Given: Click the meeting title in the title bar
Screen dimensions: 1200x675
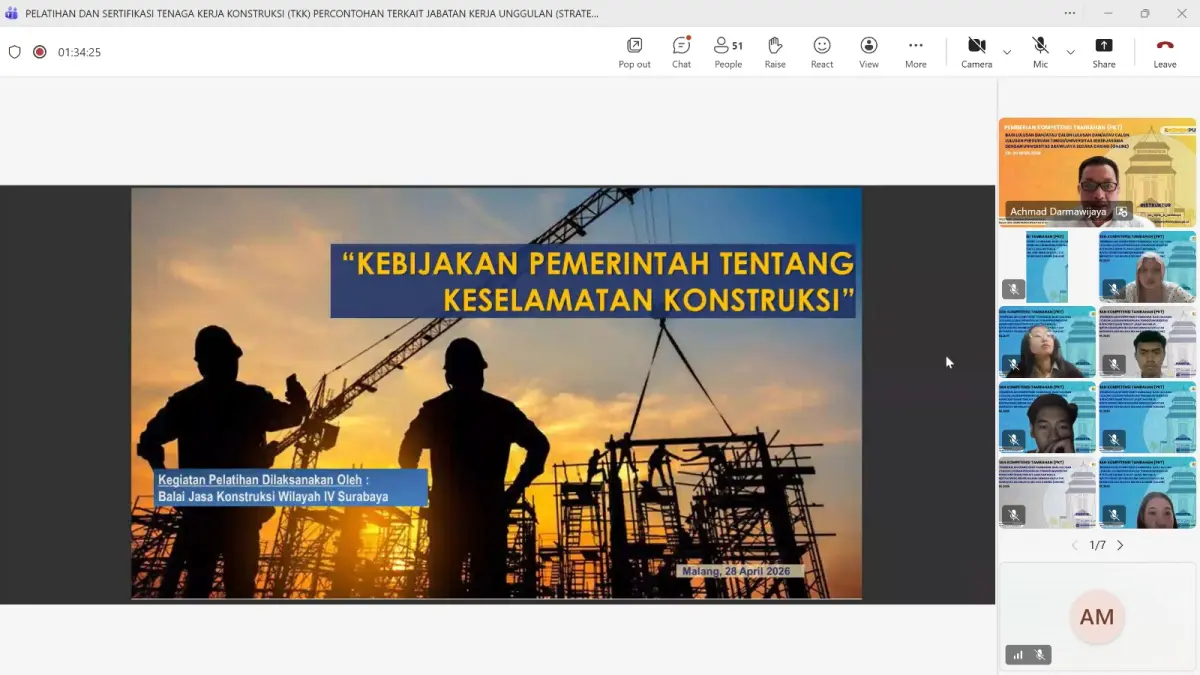Looking at the screenshot, I should tap(312, 13).
